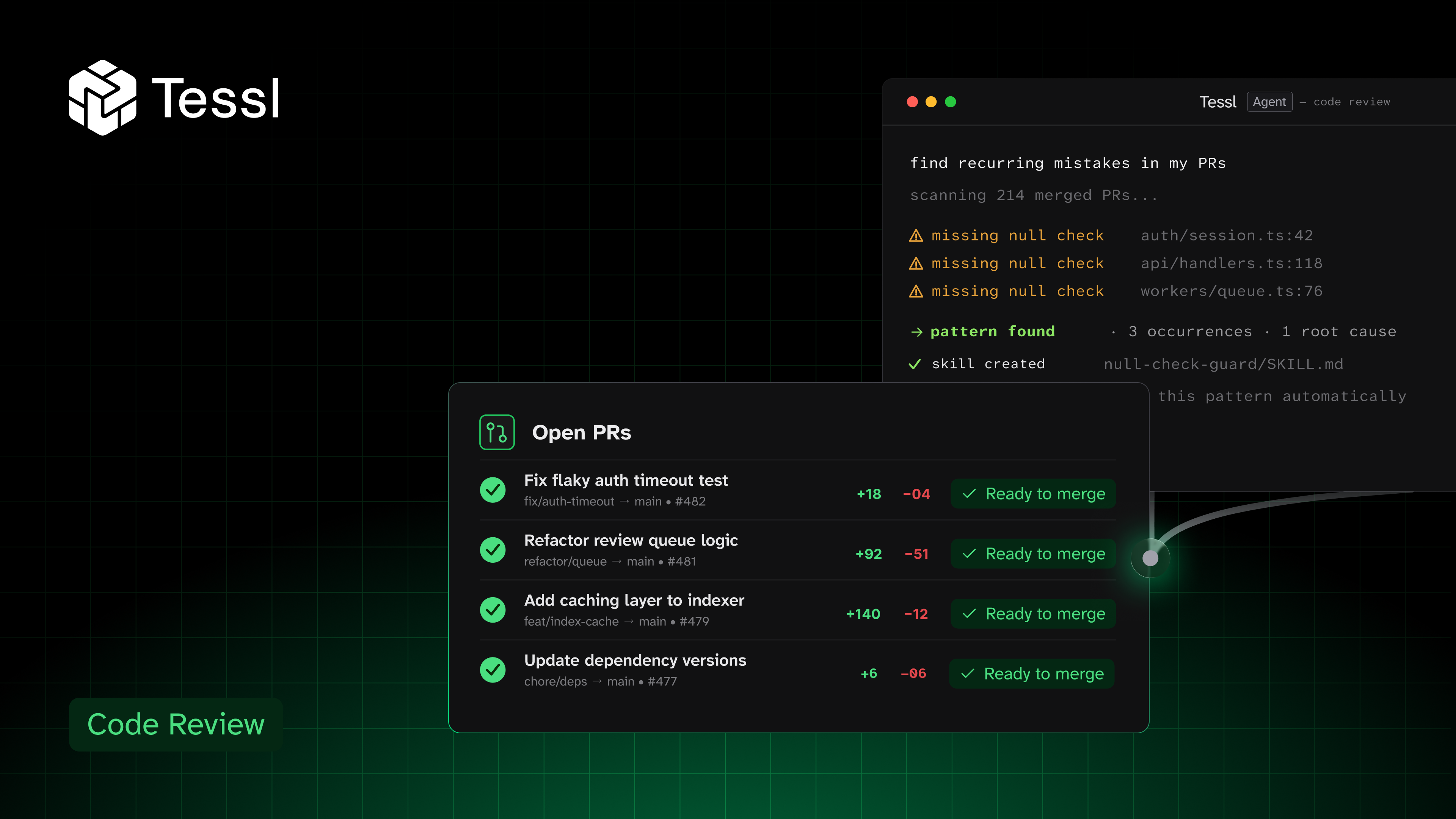Click the arrow icon before pattern found

point(916,333)
